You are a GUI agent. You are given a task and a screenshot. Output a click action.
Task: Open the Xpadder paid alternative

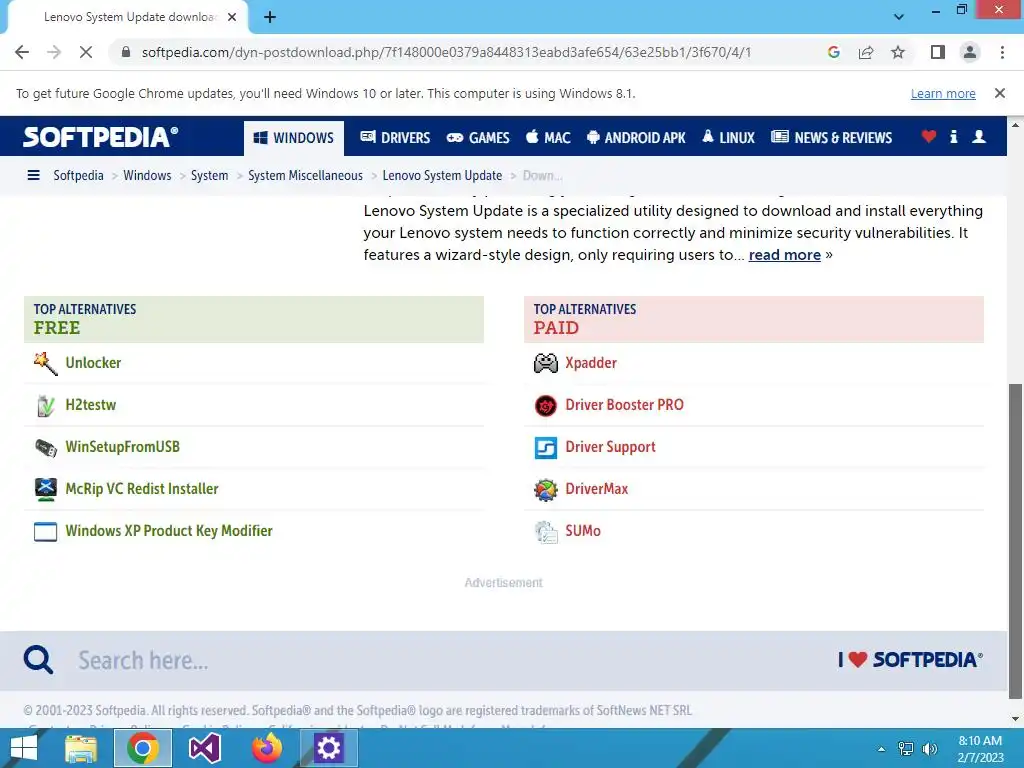[591, 362]
